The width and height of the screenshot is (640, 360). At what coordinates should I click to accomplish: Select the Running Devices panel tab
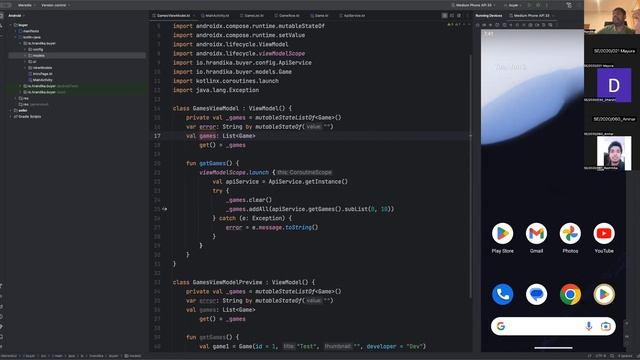coord(489,16)
